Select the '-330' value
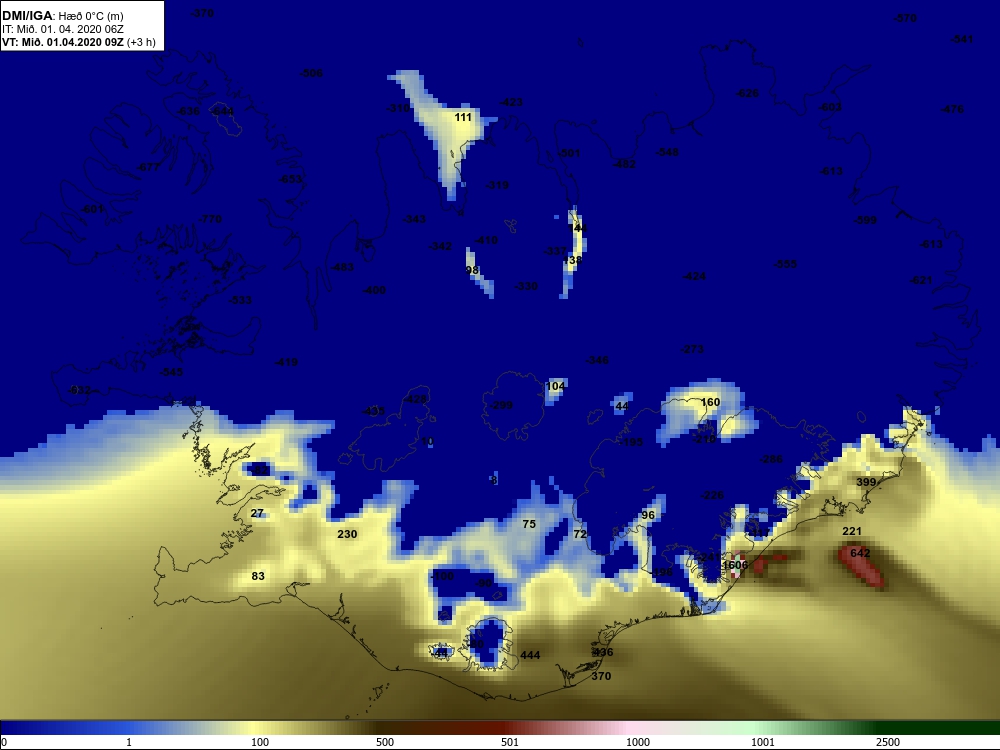This screenshot has width=1000, height=750. tap(526, 286)
